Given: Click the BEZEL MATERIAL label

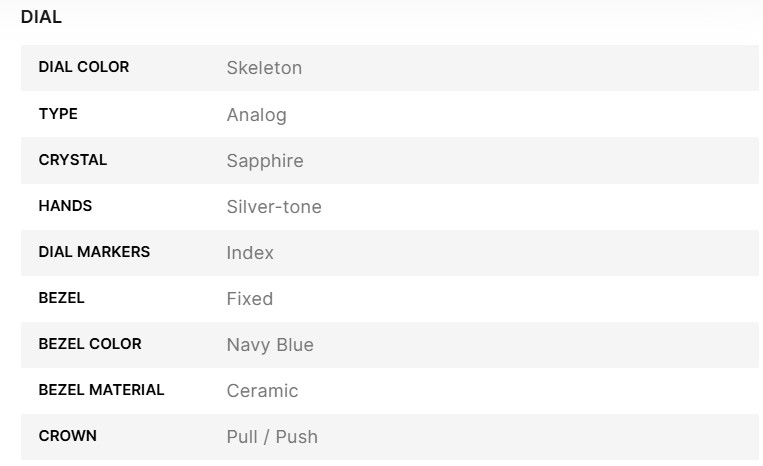Looking at the screenshot, I should point(101,390).
